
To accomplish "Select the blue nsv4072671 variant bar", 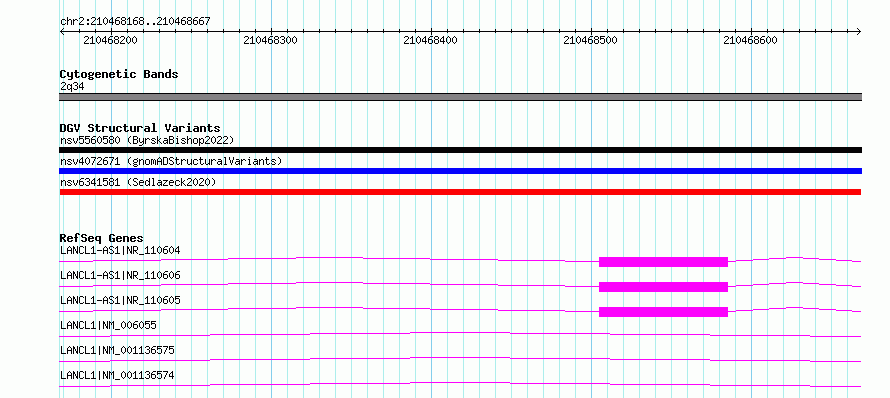I will click(x=460, y=171).
